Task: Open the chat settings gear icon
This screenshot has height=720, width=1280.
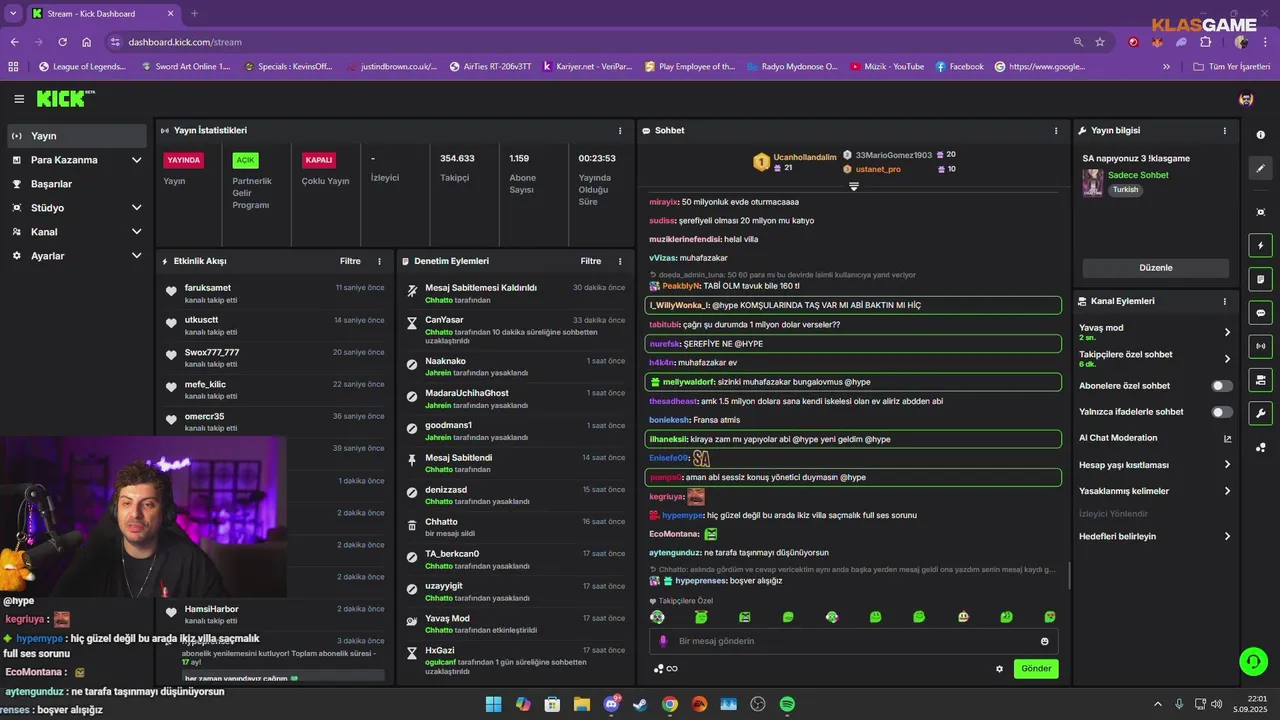Action: [999, 669]
